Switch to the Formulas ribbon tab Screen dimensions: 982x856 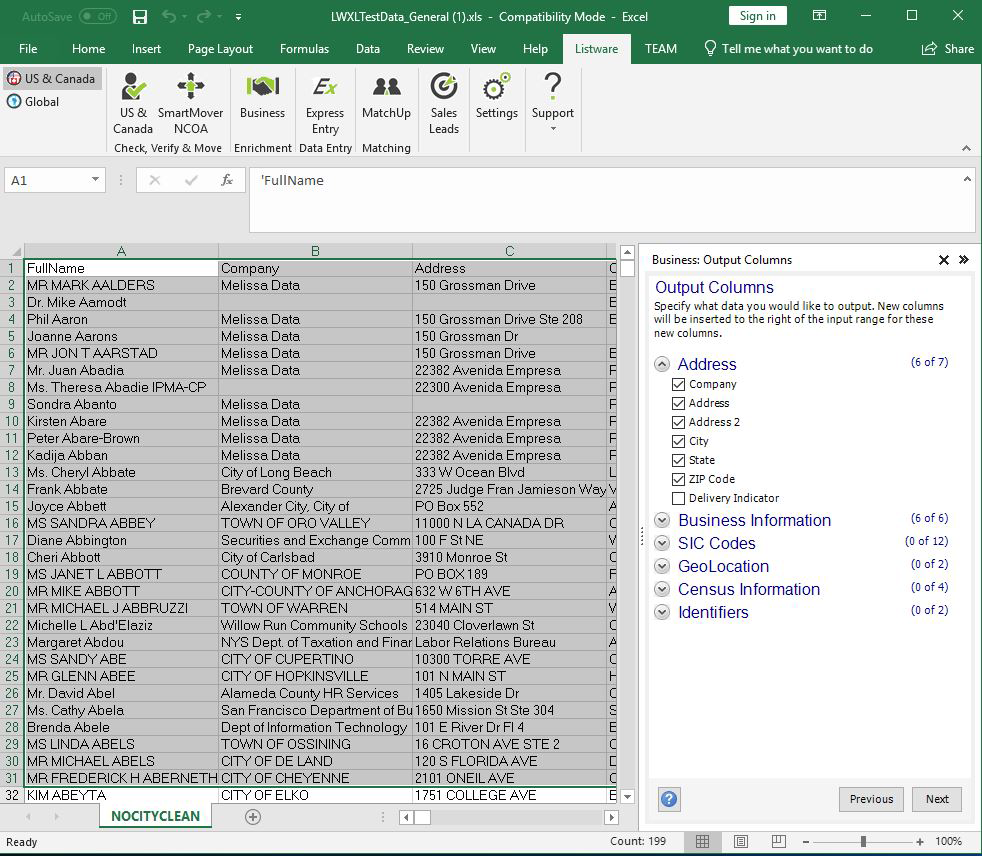tap(304, 48)
